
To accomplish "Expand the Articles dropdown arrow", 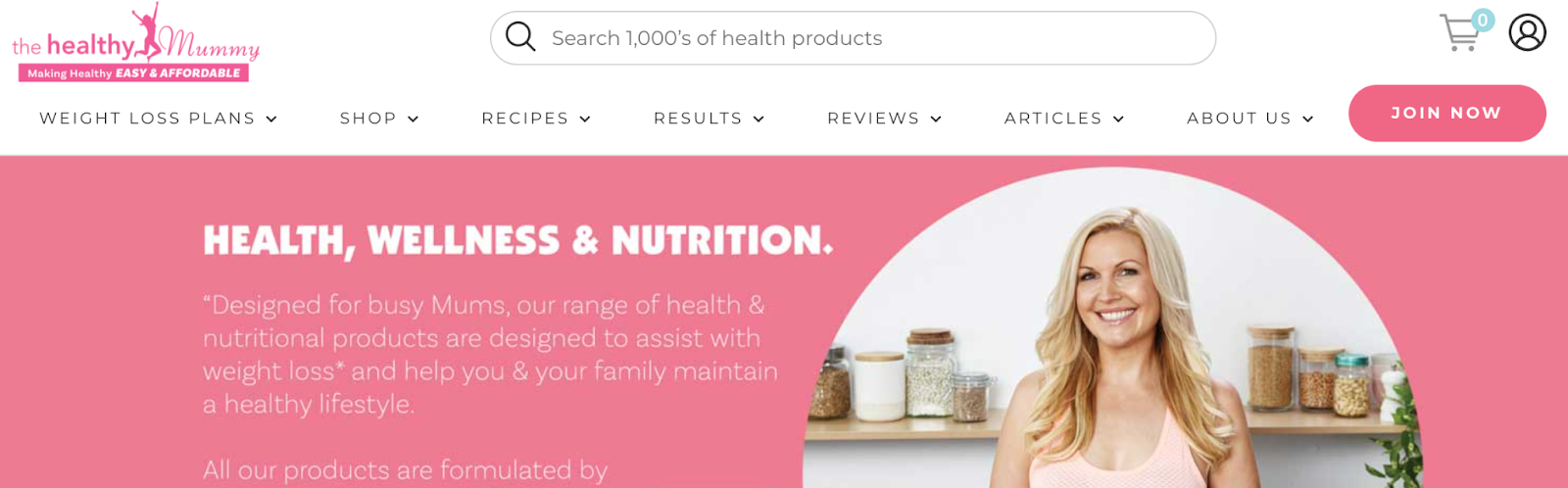I will pyautogui.click(x=1118, y=119).
